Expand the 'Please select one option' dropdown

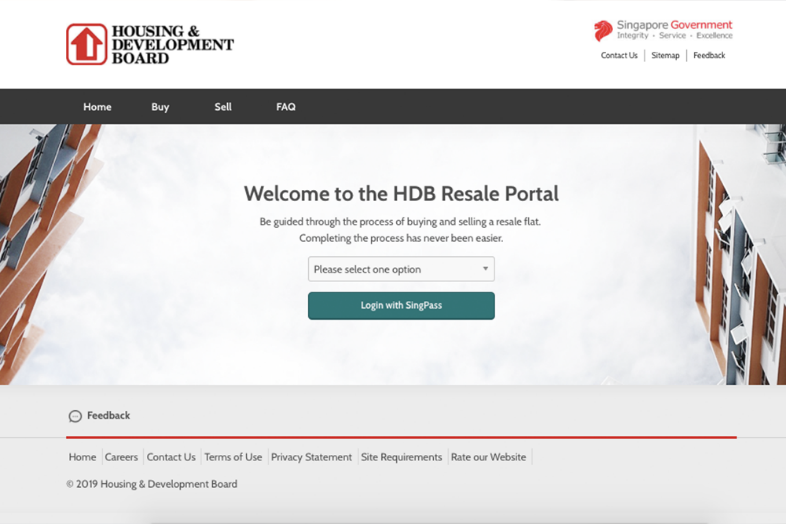coord(402,269)
